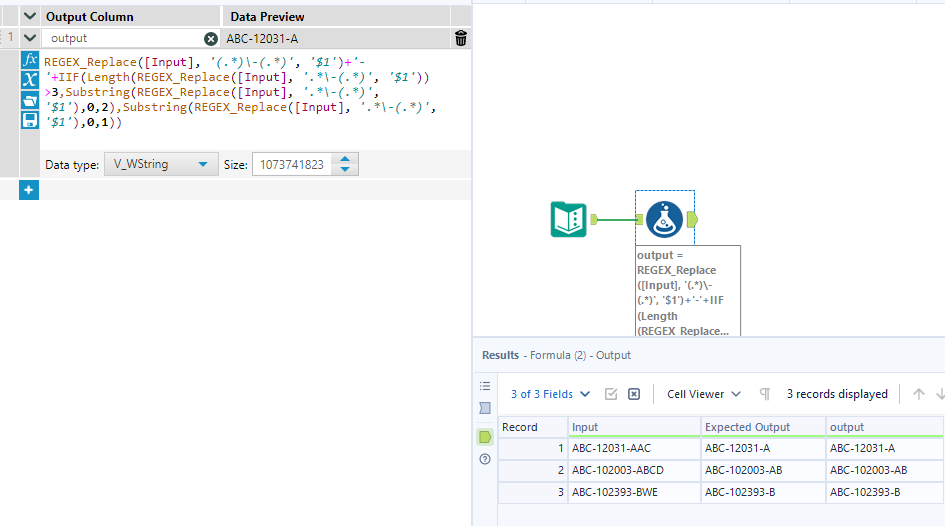Viewport: 945px width, 526px height.
Task: Click the Formula tool output anchor
Action: coord(692,220)
